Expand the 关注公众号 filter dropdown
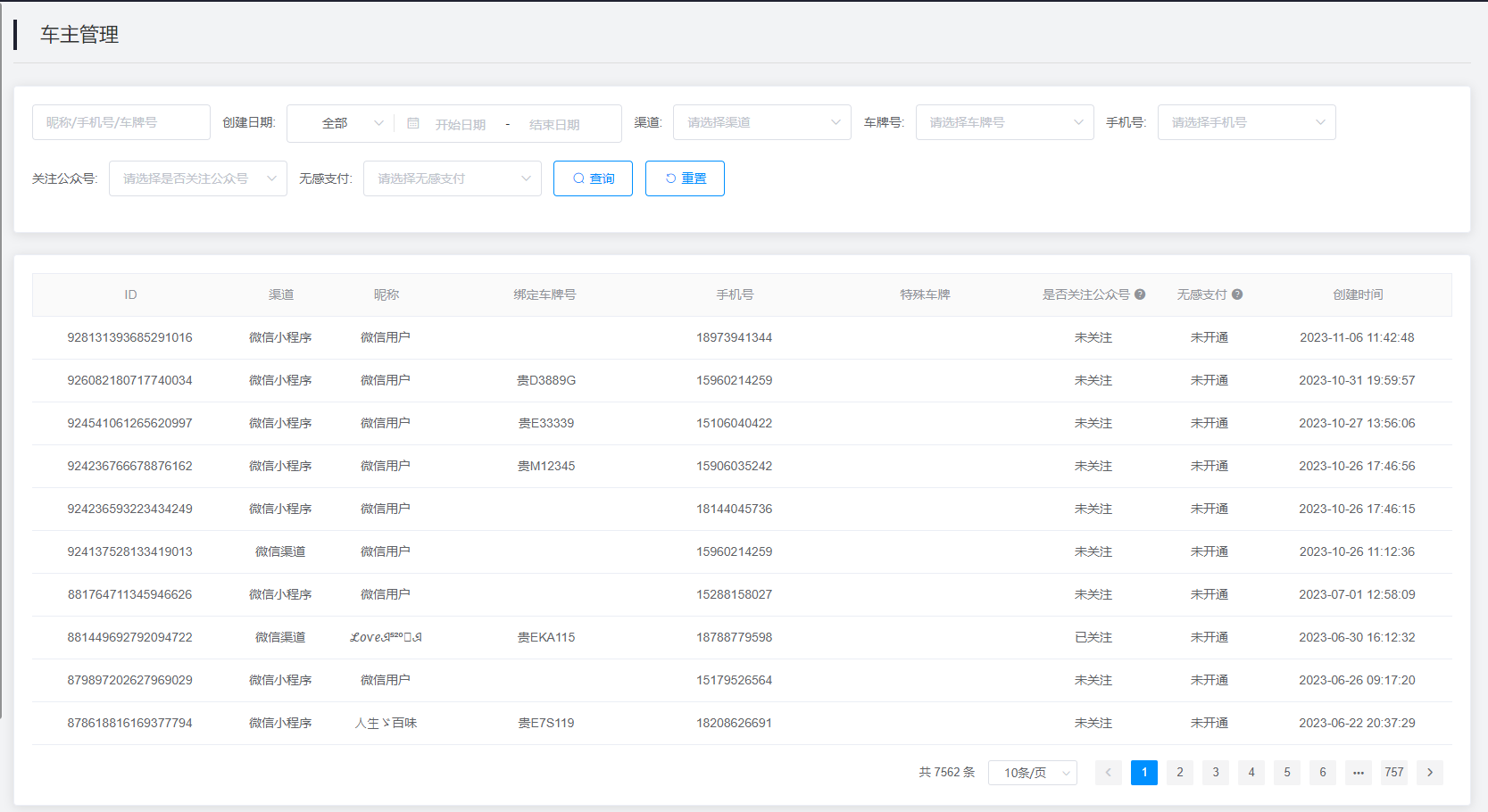The width and height of the screenshot is (1488, 812). (197, 178)
